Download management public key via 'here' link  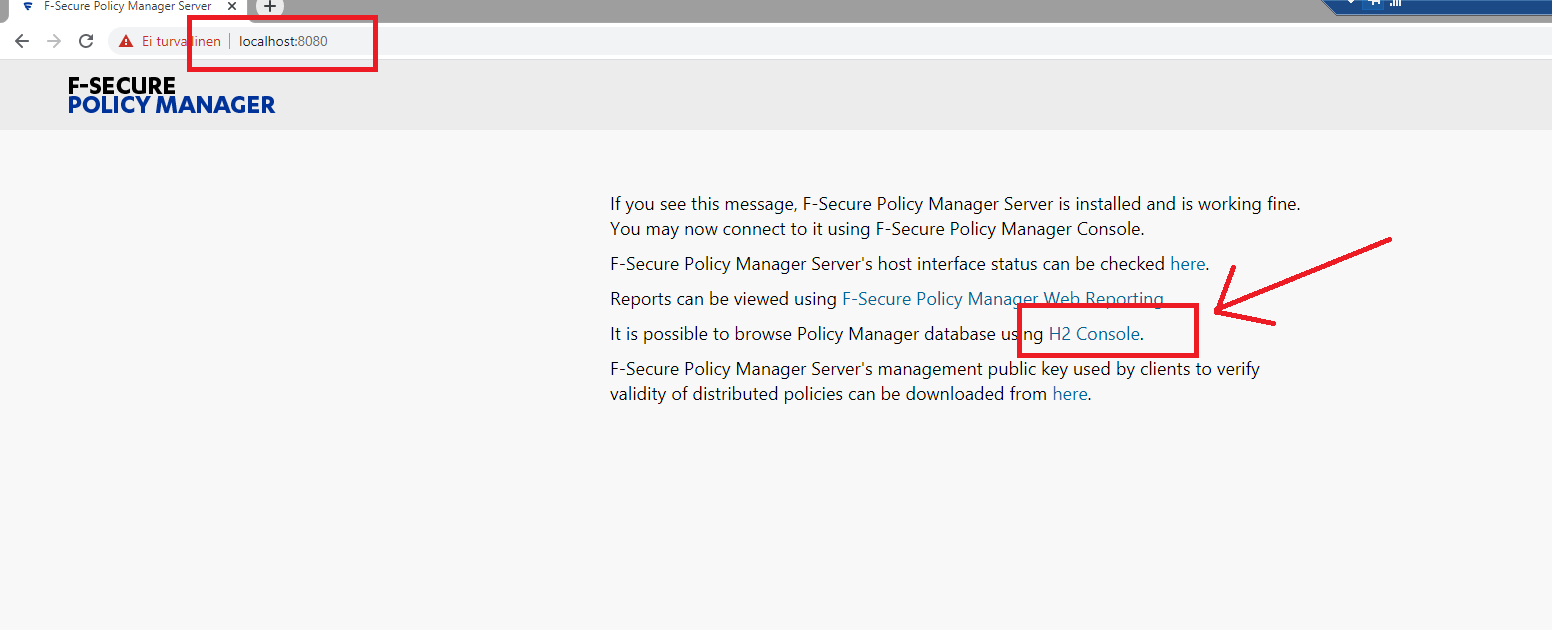coord(1069,394)
